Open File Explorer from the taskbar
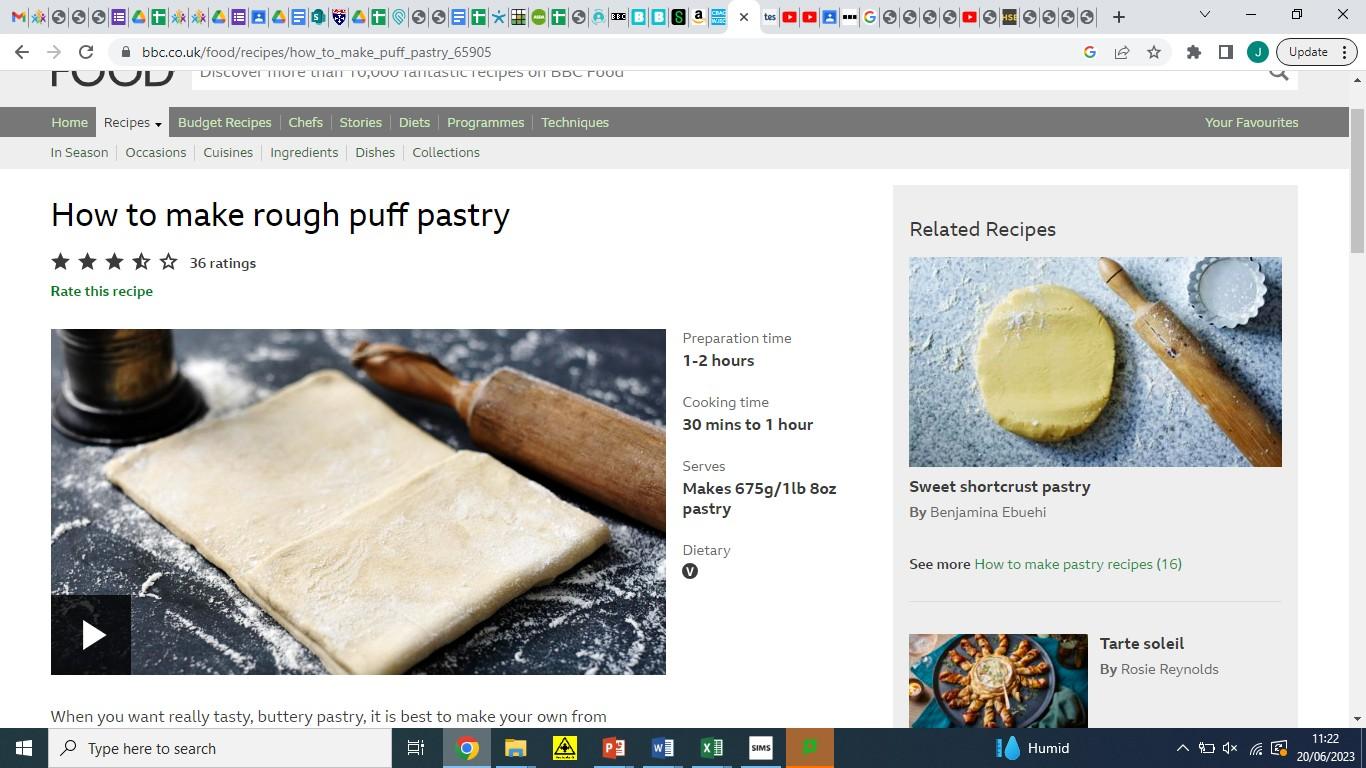This screenshot has height=768, width=1366. (515, 748)
